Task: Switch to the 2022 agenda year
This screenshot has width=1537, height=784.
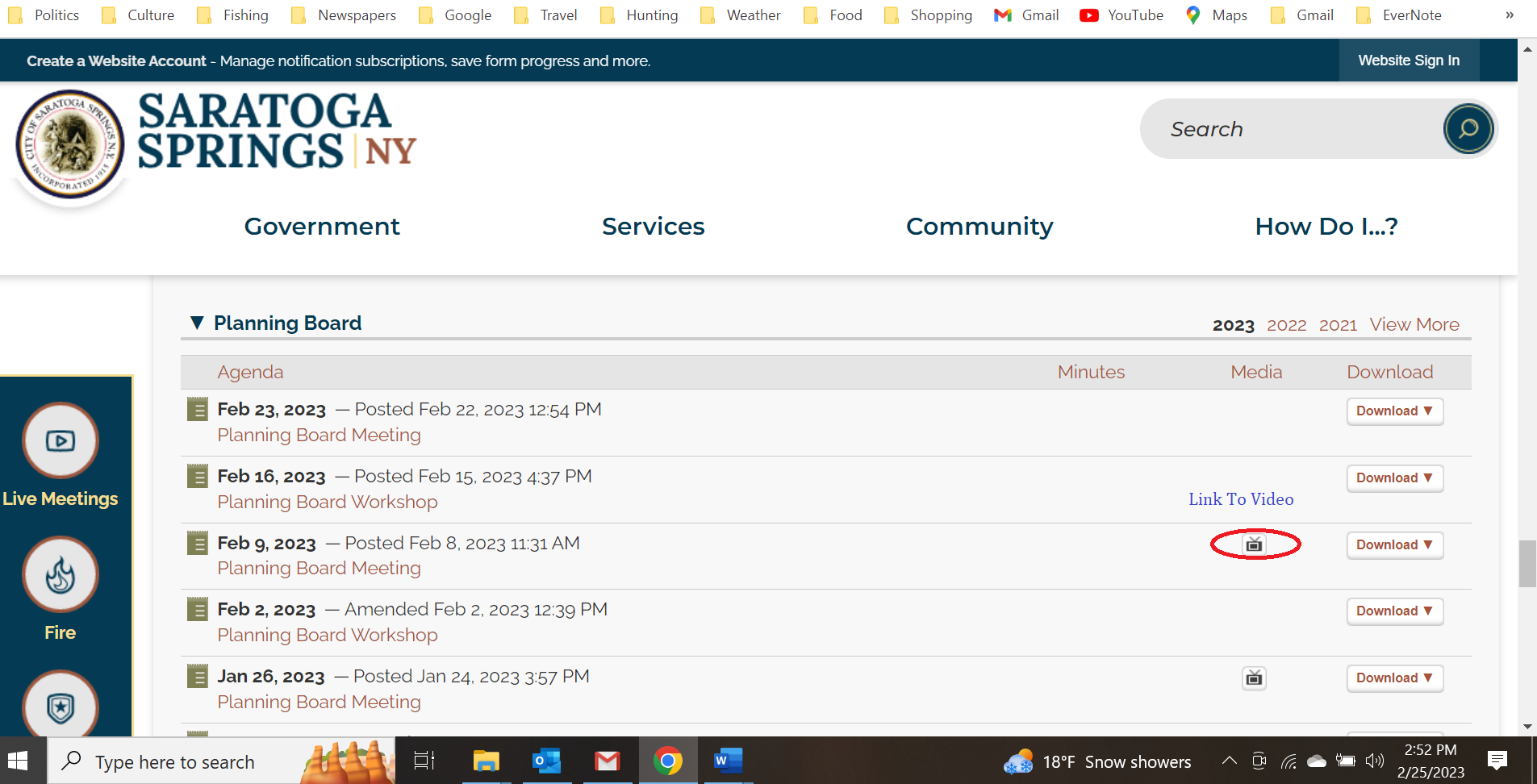Action: (1286, 325)
